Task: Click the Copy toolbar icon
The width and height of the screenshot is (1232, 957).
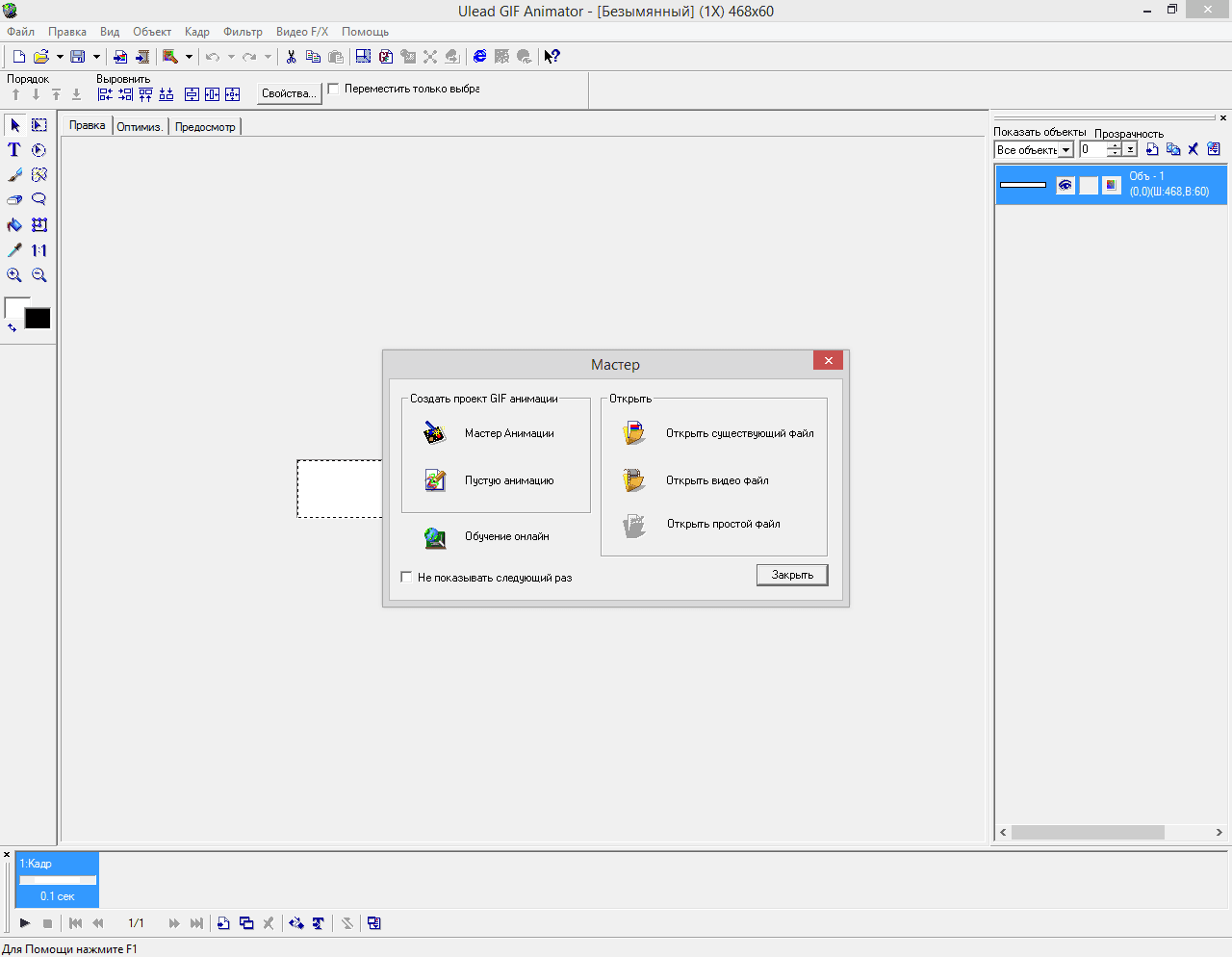Action: [x=313, y=57]
